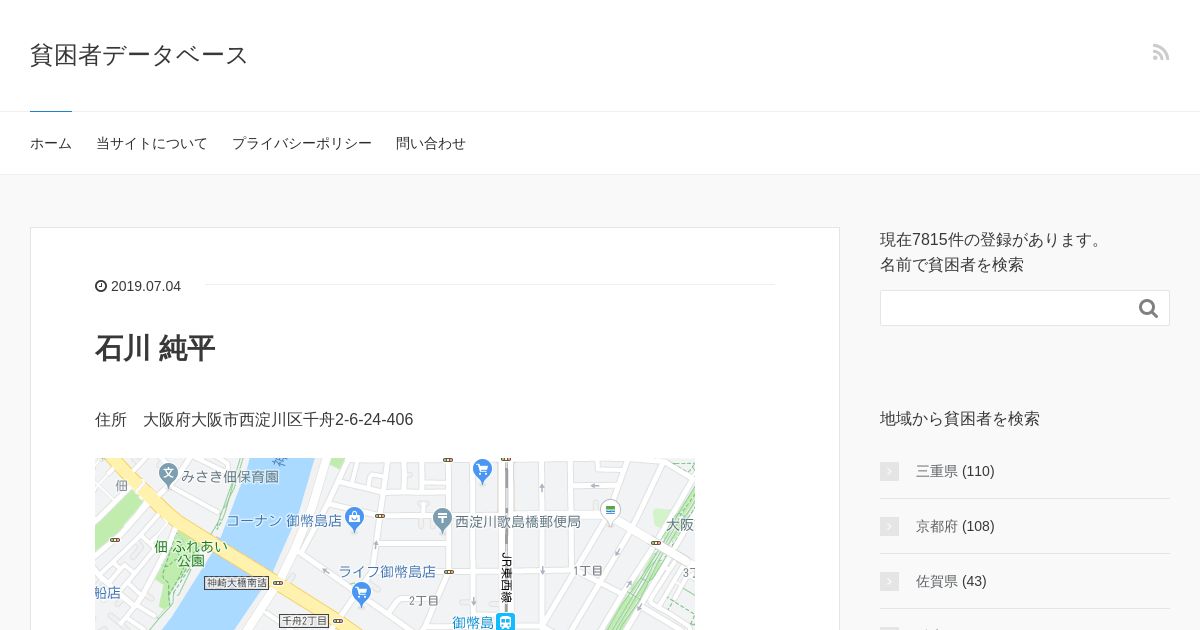Click the white pin marker near 大阪
Screen dimensions: 1200x630
pos(610,512)
